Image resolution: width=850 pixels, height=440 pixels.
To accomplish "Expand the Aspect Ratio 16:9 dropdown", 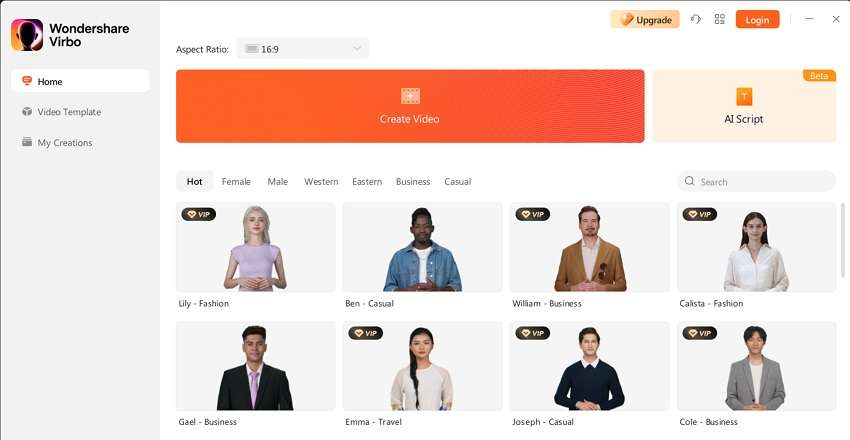I will 303,49.
